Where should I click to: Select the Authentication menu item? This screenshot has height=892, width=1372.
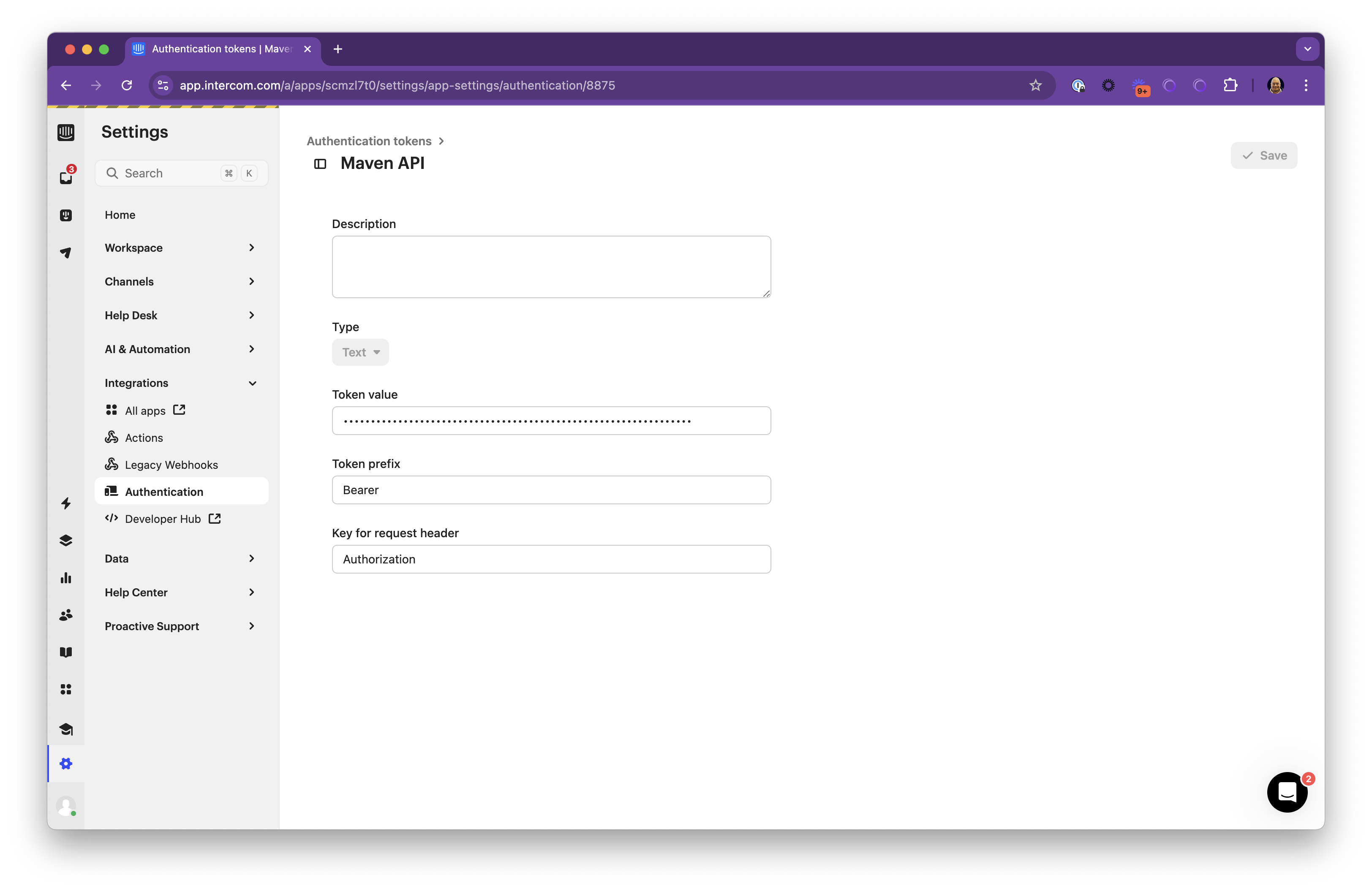(x=164, y=492)
